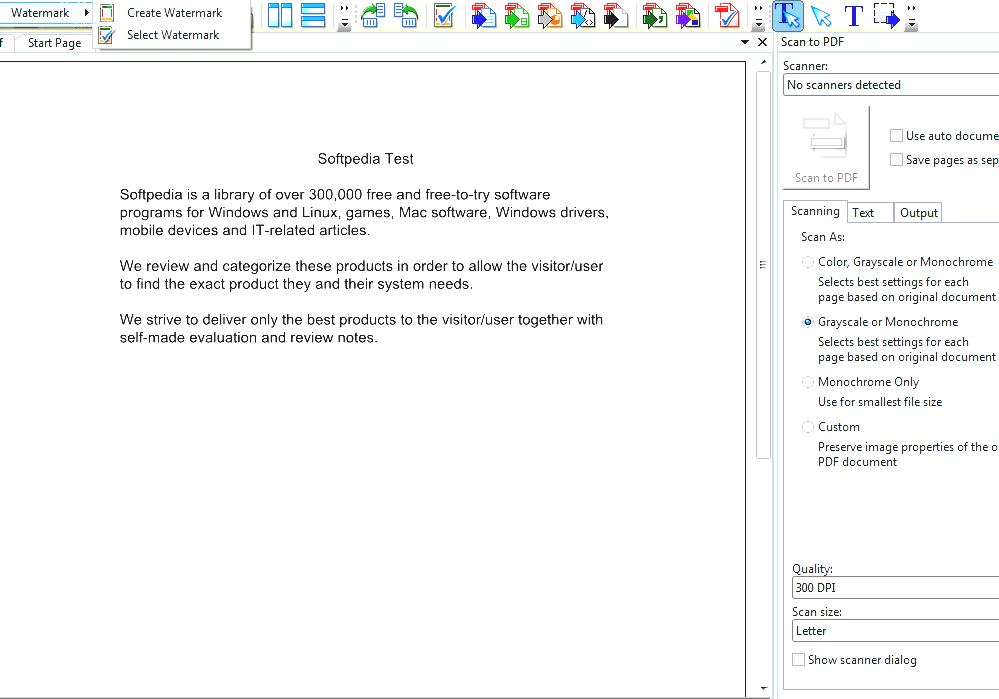Open the Watermark menu item

click(46, 13)
